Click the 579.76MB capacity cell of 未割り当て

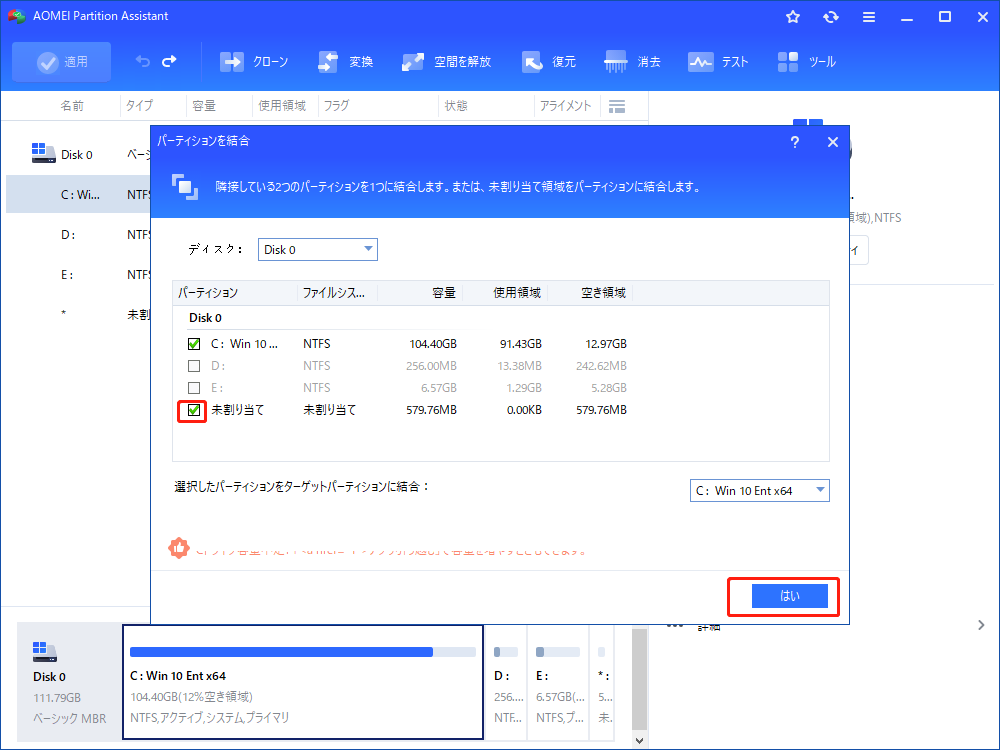[431, 410]
